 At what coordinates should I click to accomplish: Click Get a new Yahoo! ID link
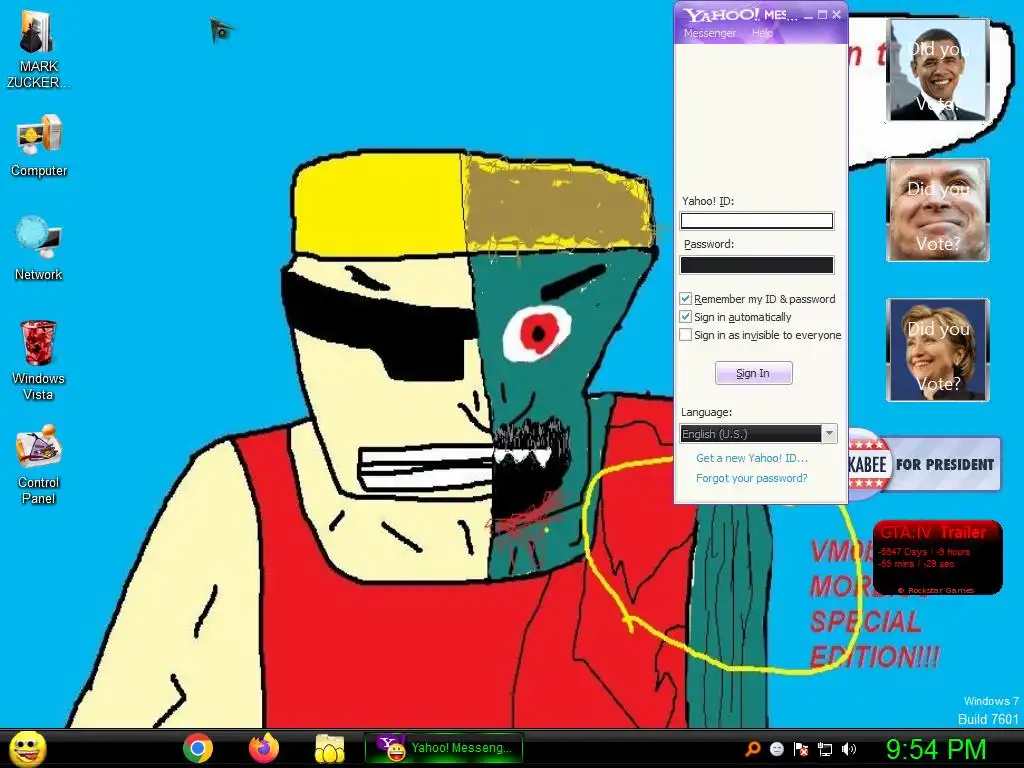[x=752, y=458]
